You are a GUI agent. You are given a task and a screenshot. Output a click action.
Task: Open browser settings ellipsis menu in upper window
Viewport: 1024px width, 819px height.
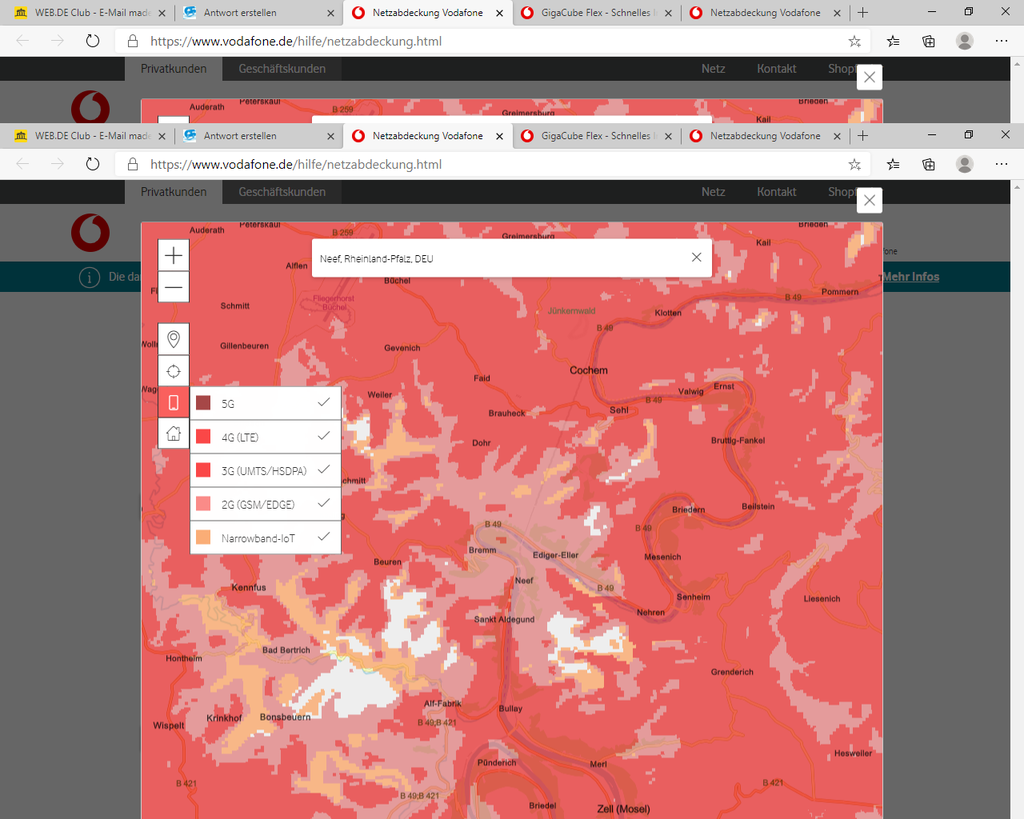[1001, 40]
